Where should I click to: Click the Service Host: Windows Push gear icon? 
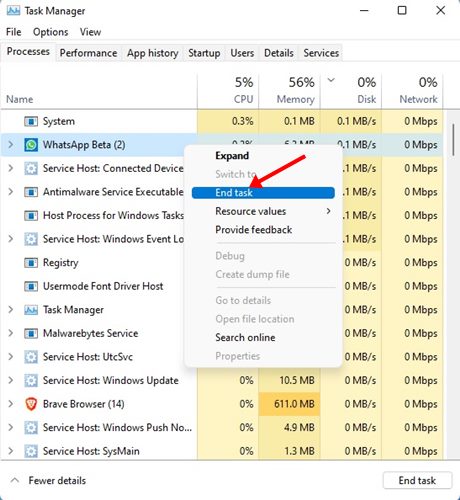31,428
